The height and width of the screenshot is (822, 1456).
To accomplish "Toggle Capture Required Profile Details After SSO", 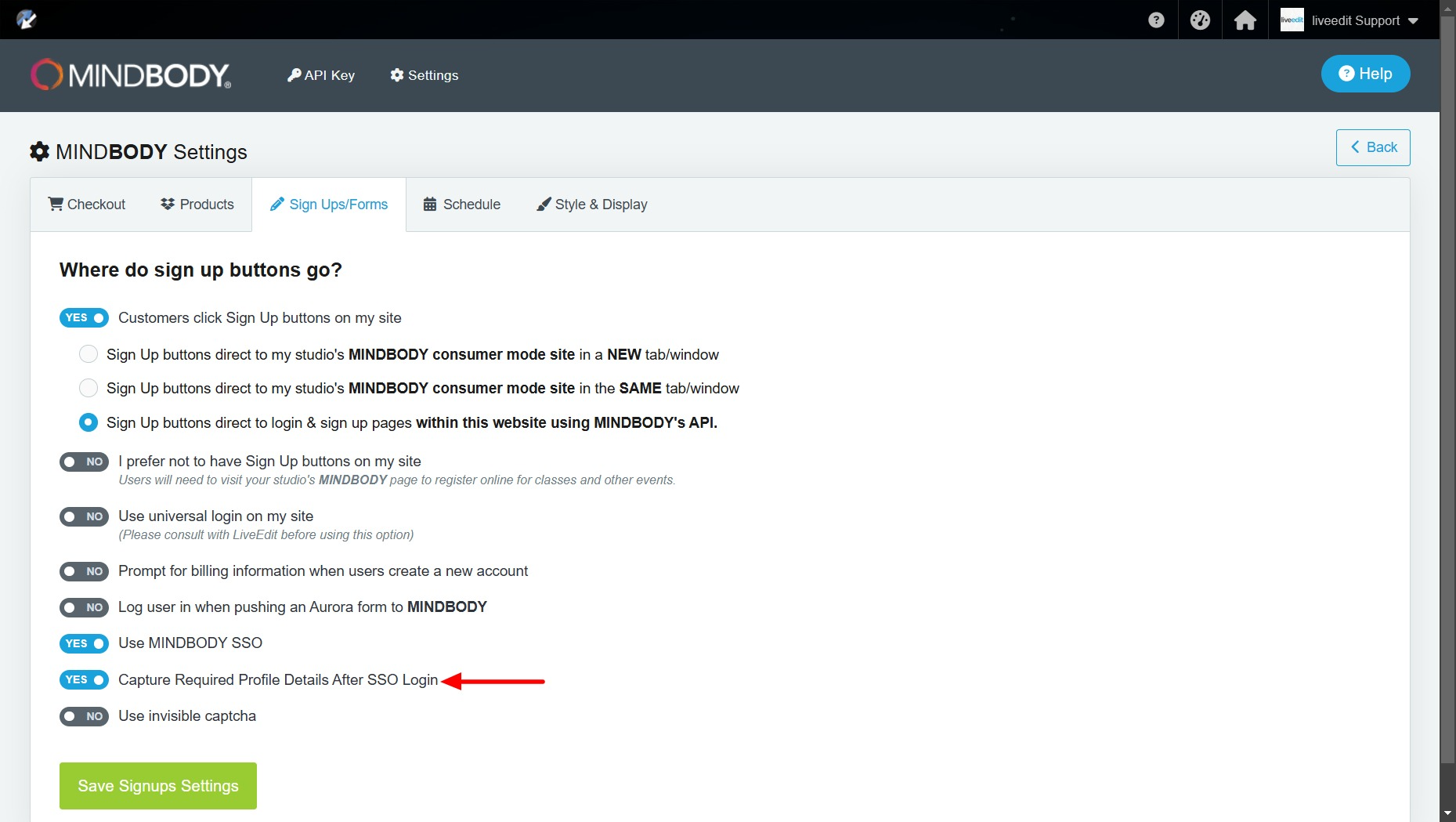I will 84,680.
